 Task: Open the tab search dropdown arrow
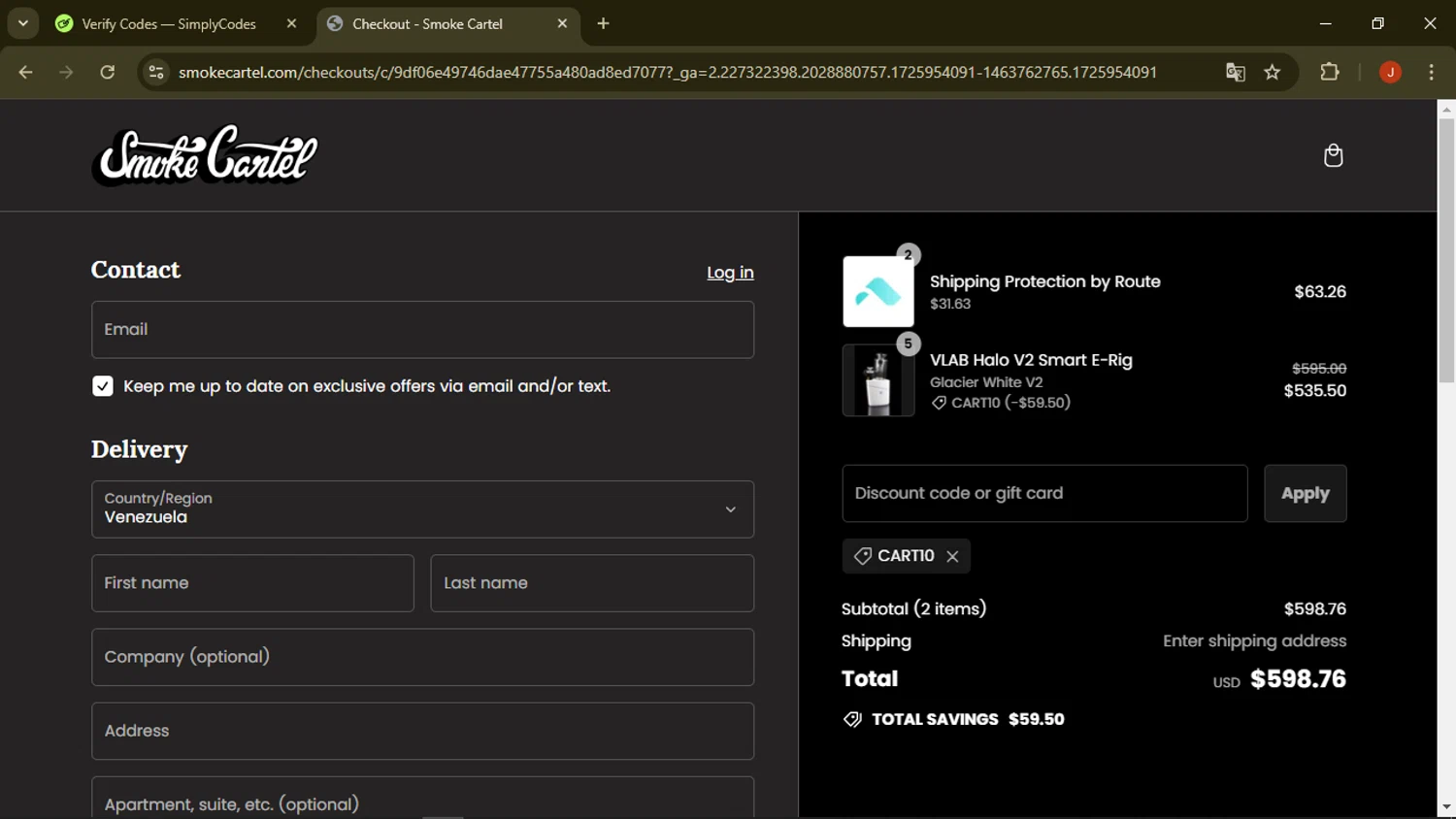point(23,23)
